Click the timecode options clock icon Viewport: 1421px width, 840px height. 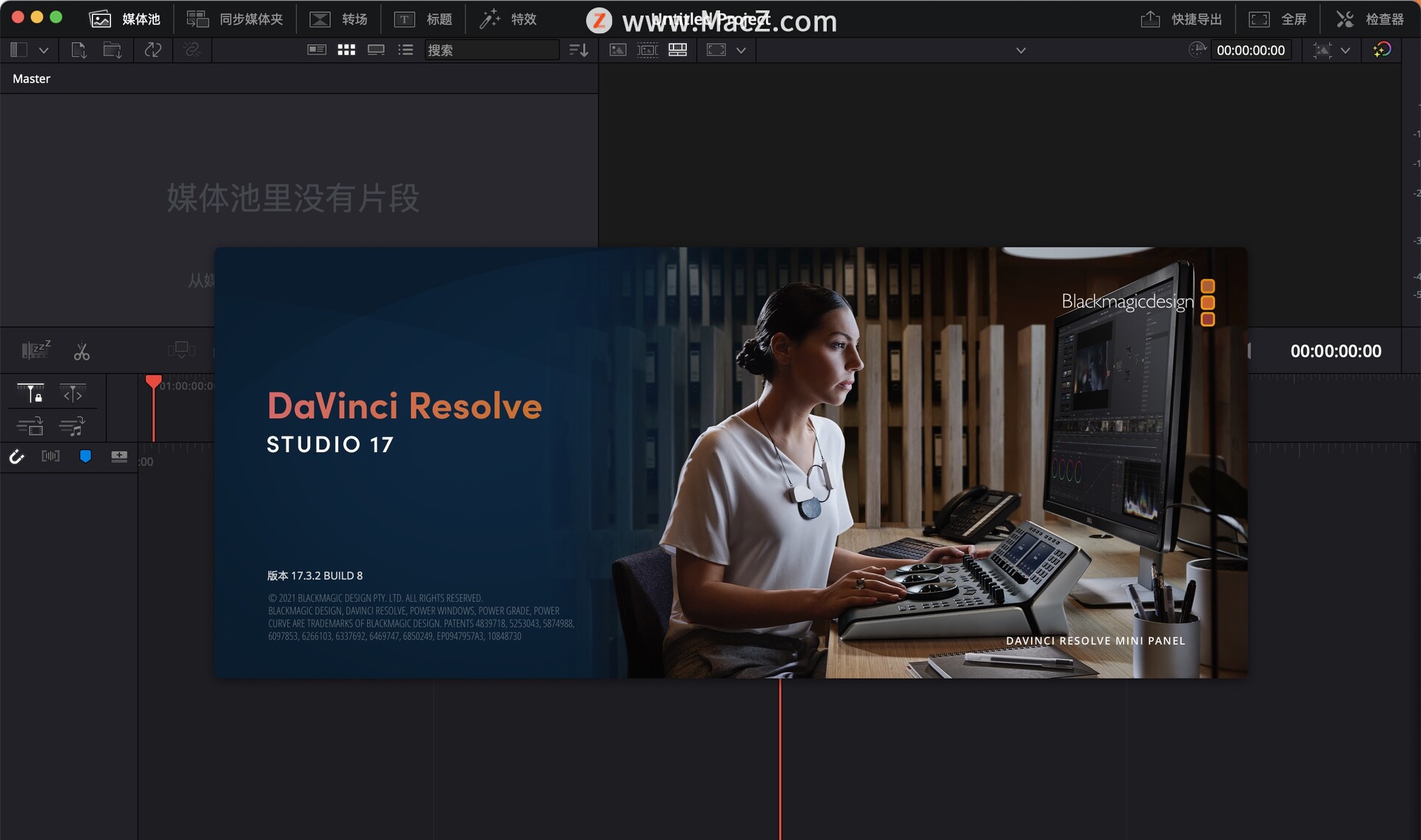click(x=1197, y=50)
